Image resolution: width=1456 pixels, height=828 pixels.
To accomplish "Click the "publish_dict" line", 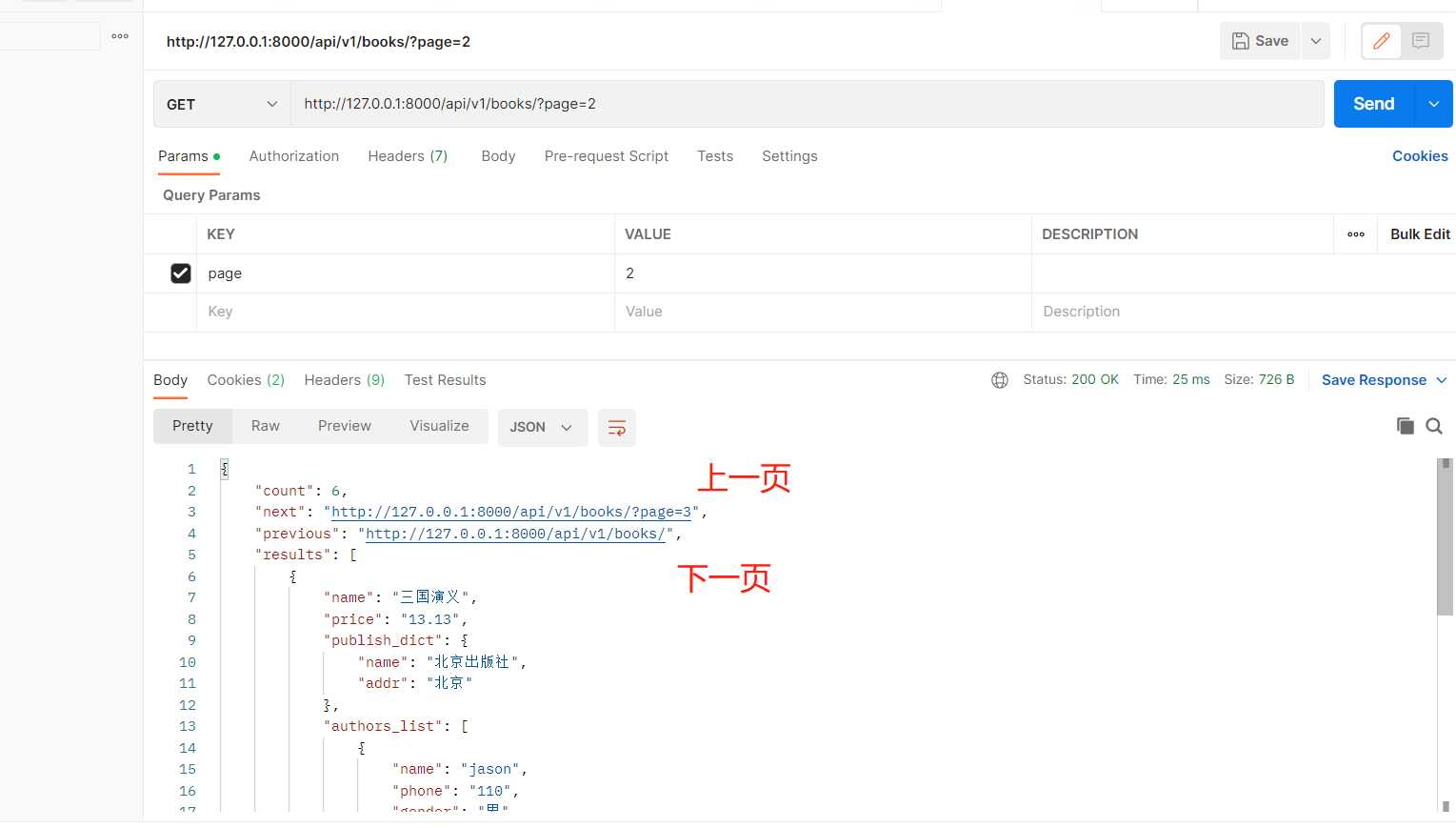I will 395,640.
